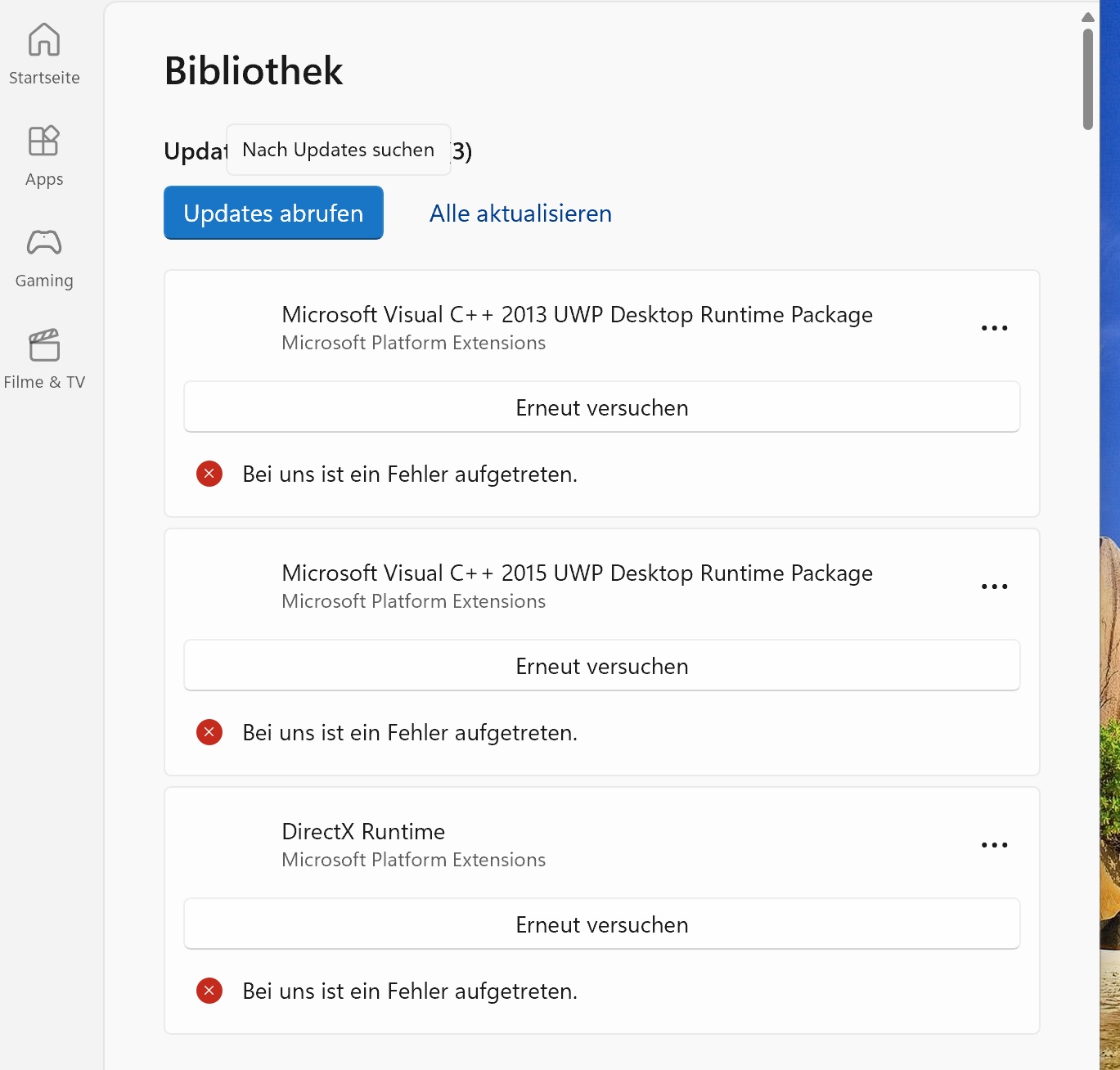
Task: Retry the Visual C++ 2013 update with Erneut versuchen
Action: (x=601, y=407)
